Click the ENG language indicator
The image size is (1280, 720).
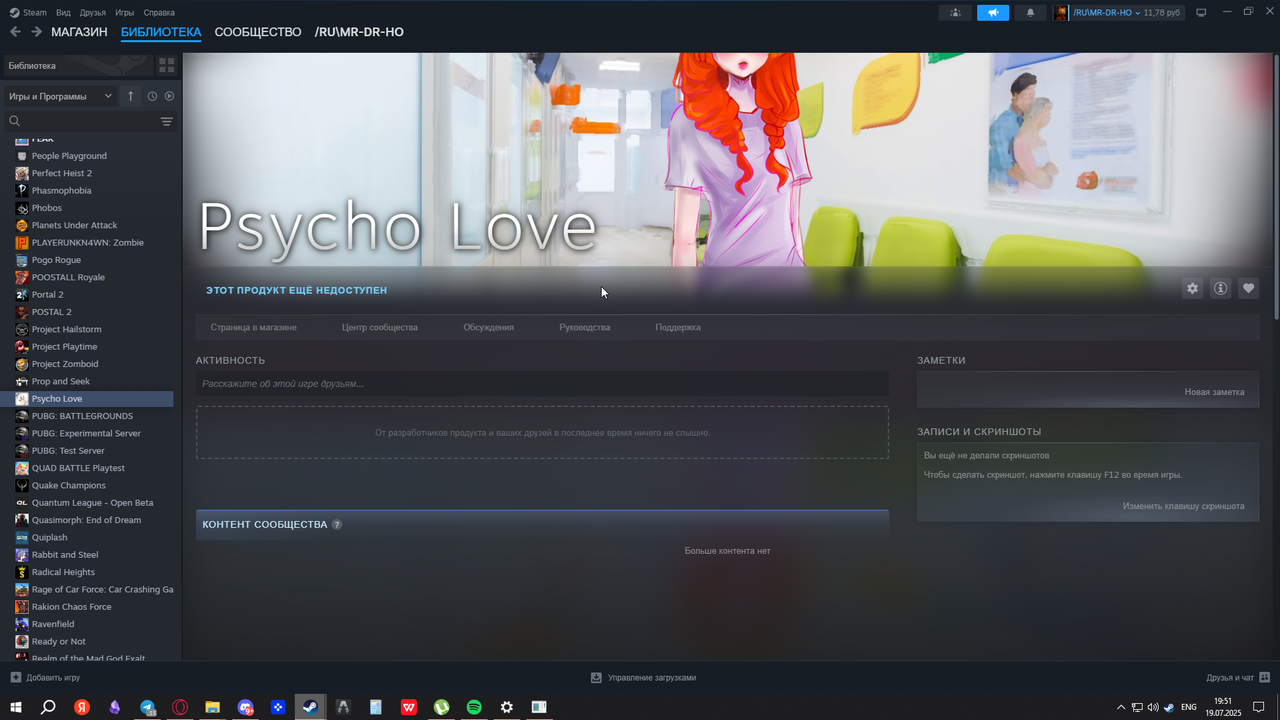(1189, 707)
